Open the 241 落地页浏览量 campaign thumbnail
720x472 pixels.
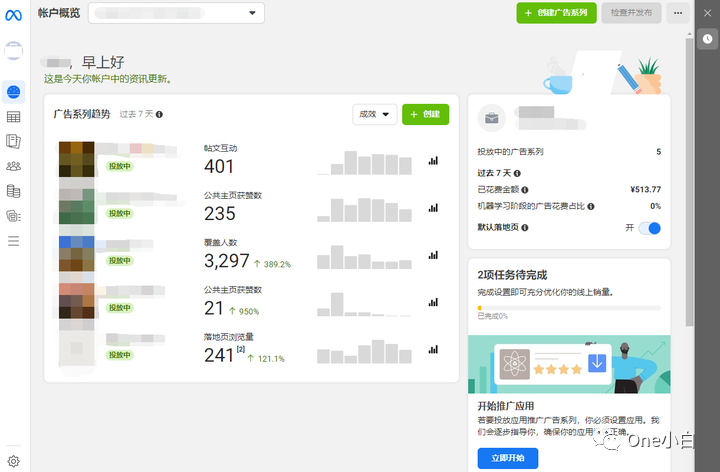[x=76, y=348]
